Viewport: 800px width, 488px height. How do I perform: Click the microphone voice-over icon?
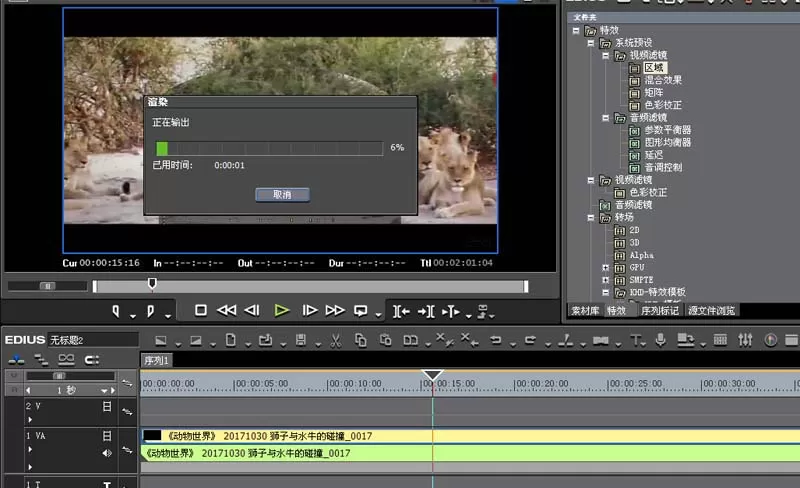(660, 340)
